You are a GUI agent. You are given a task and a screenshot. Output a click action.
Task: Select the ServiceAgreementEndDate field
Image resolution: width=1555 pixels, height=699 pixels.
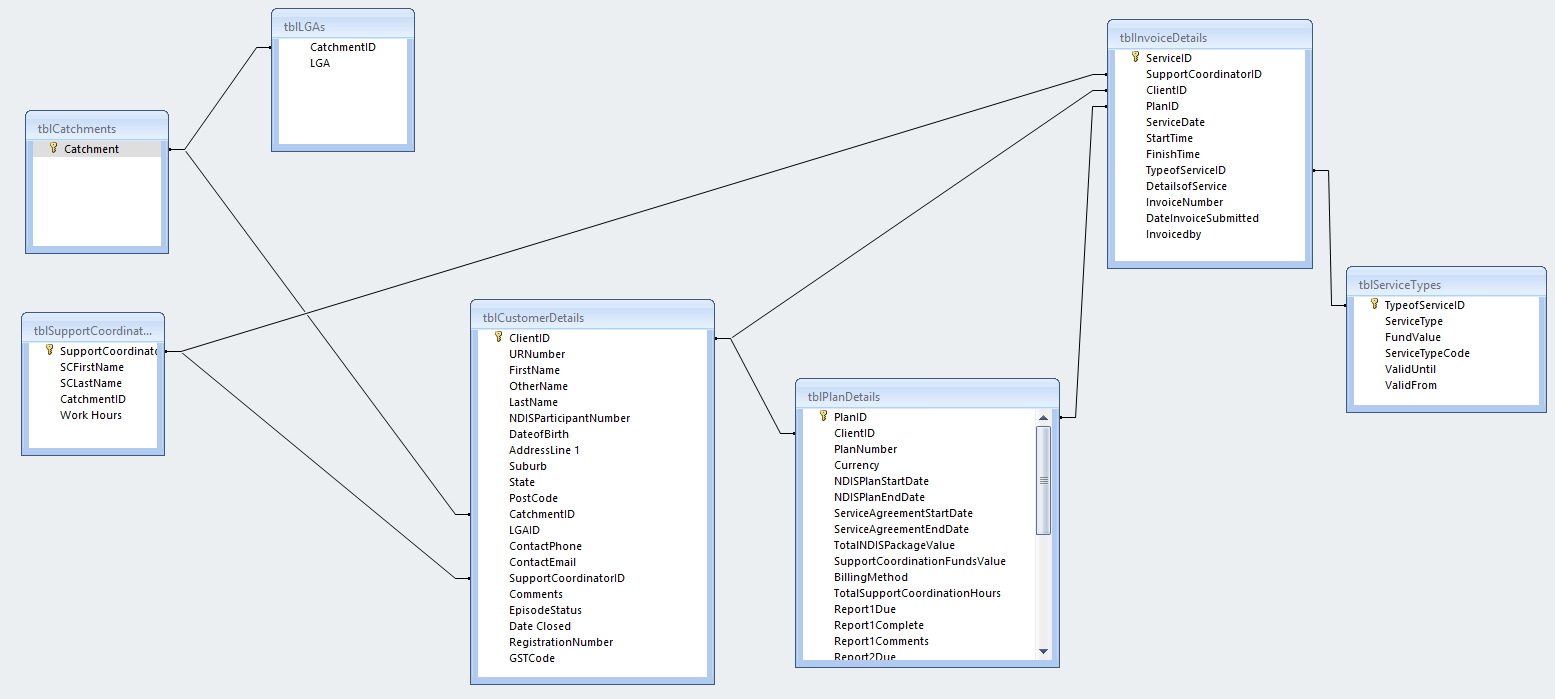(x=901, y=529)
